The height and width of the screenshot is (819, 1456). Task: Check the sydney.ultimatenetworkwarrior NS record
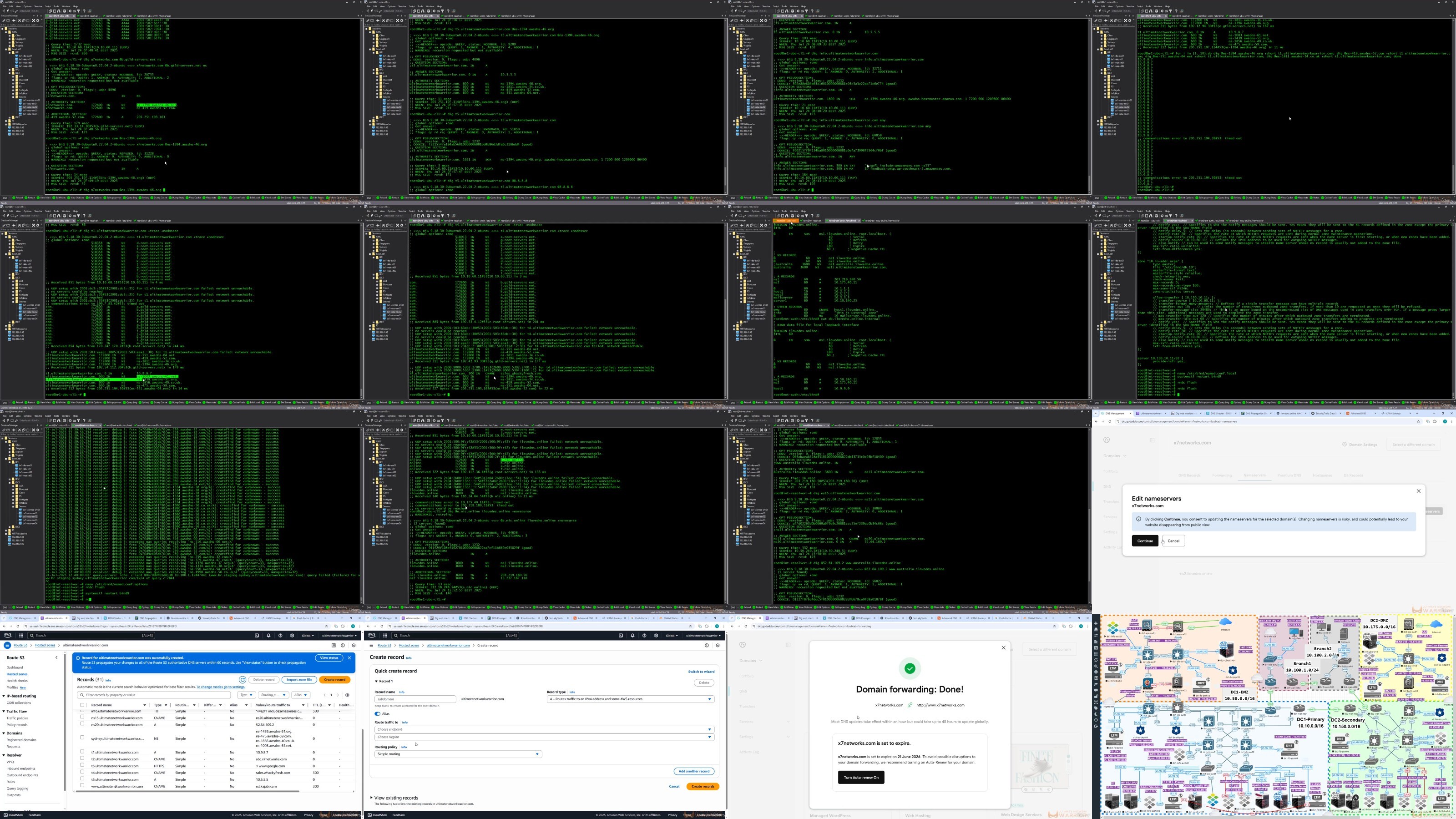coord(82,738)
